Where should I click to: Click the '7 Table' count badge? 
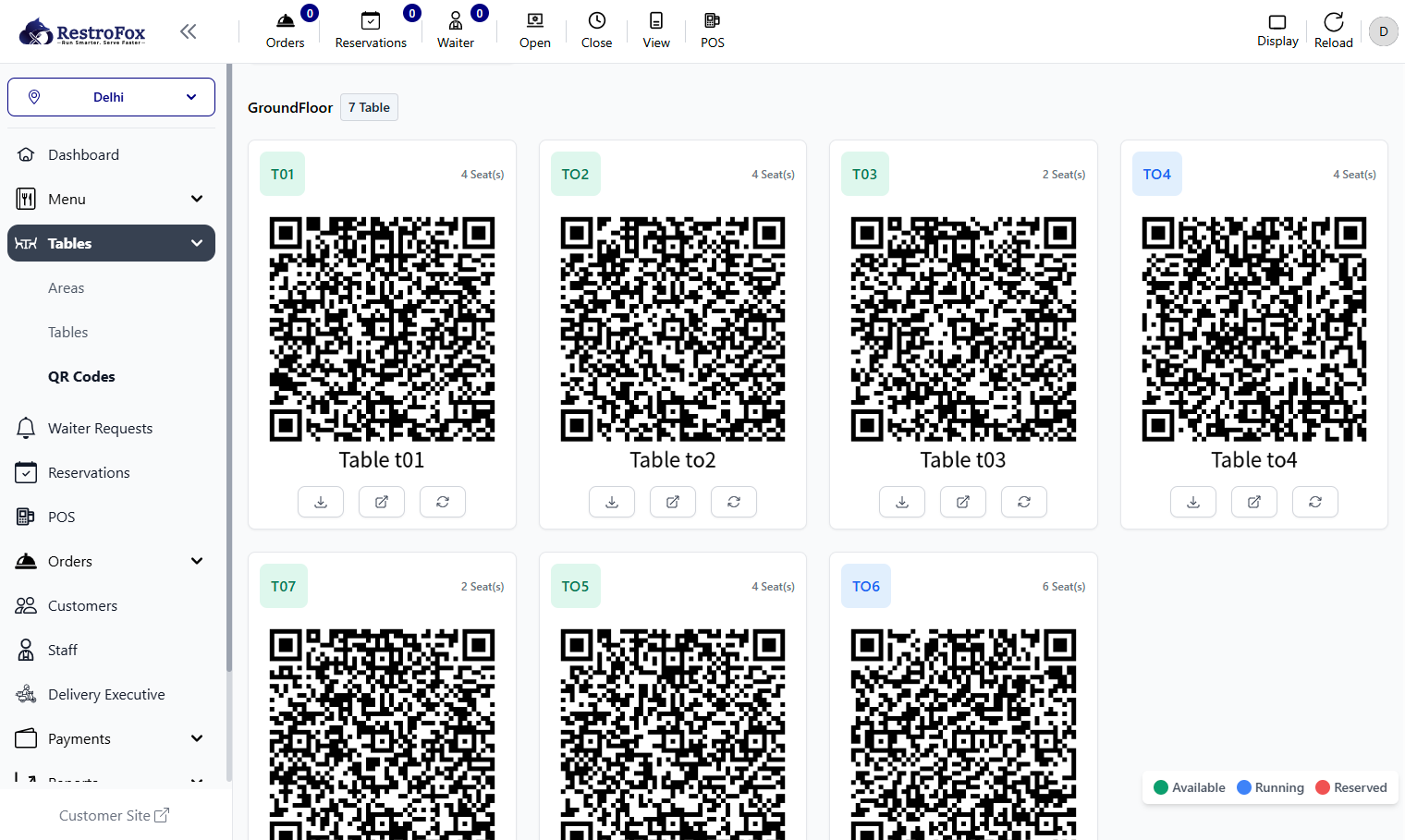369,107
